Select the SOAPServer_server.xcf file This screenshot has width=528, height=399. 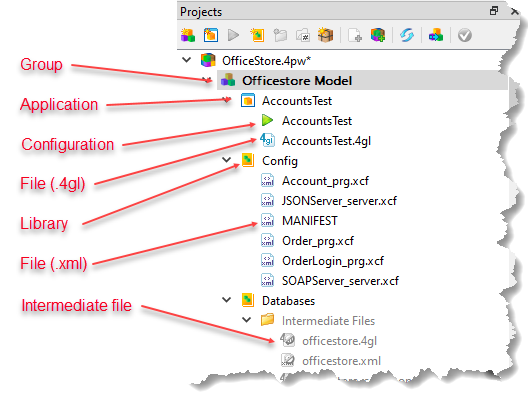(330, 280)
